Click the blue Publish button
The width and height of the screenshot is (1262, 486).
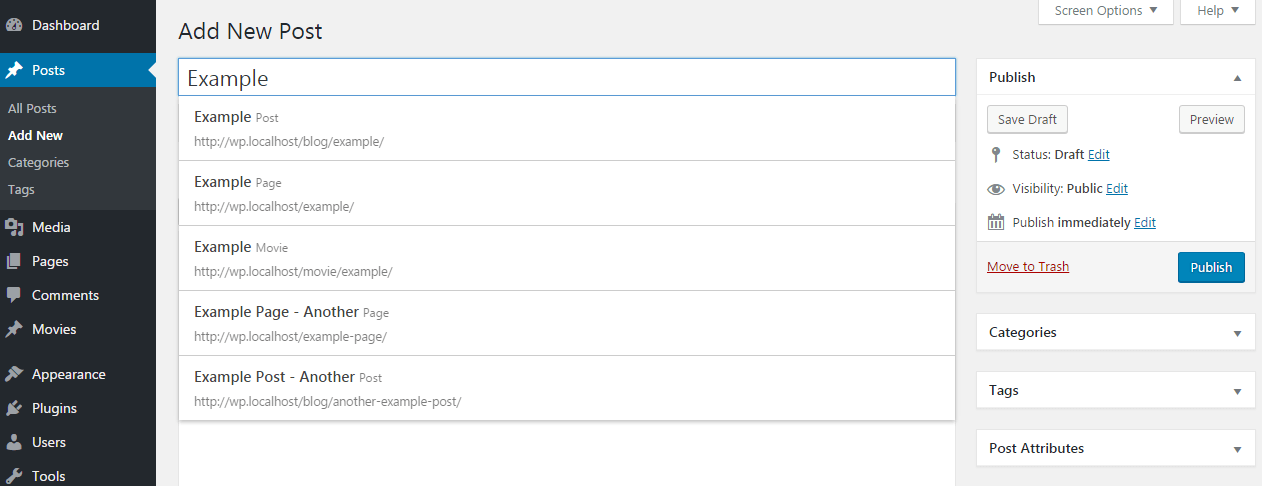point(1211,267)
